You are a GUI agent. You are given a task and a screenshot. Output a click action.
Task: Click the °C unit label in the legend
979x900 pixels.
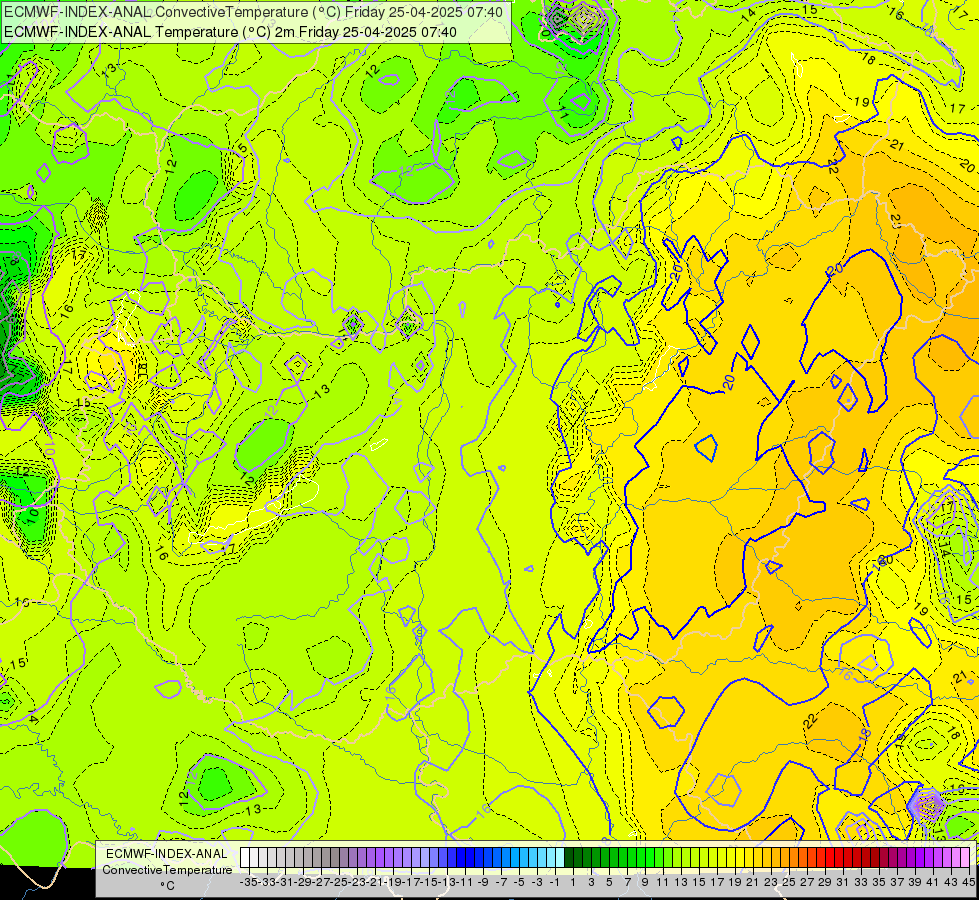(167, 886)
